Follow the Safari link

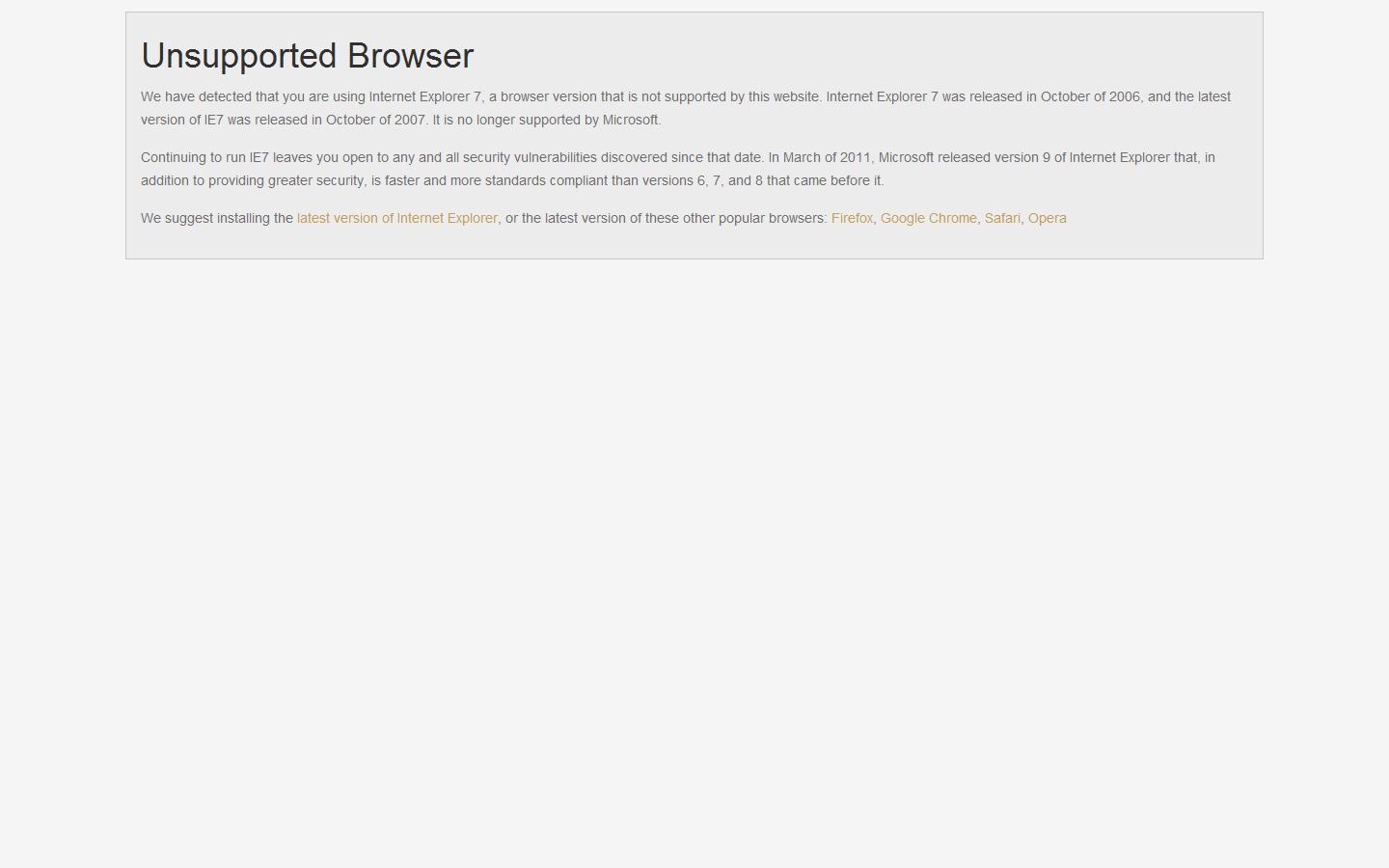(x=1002, y=218)
